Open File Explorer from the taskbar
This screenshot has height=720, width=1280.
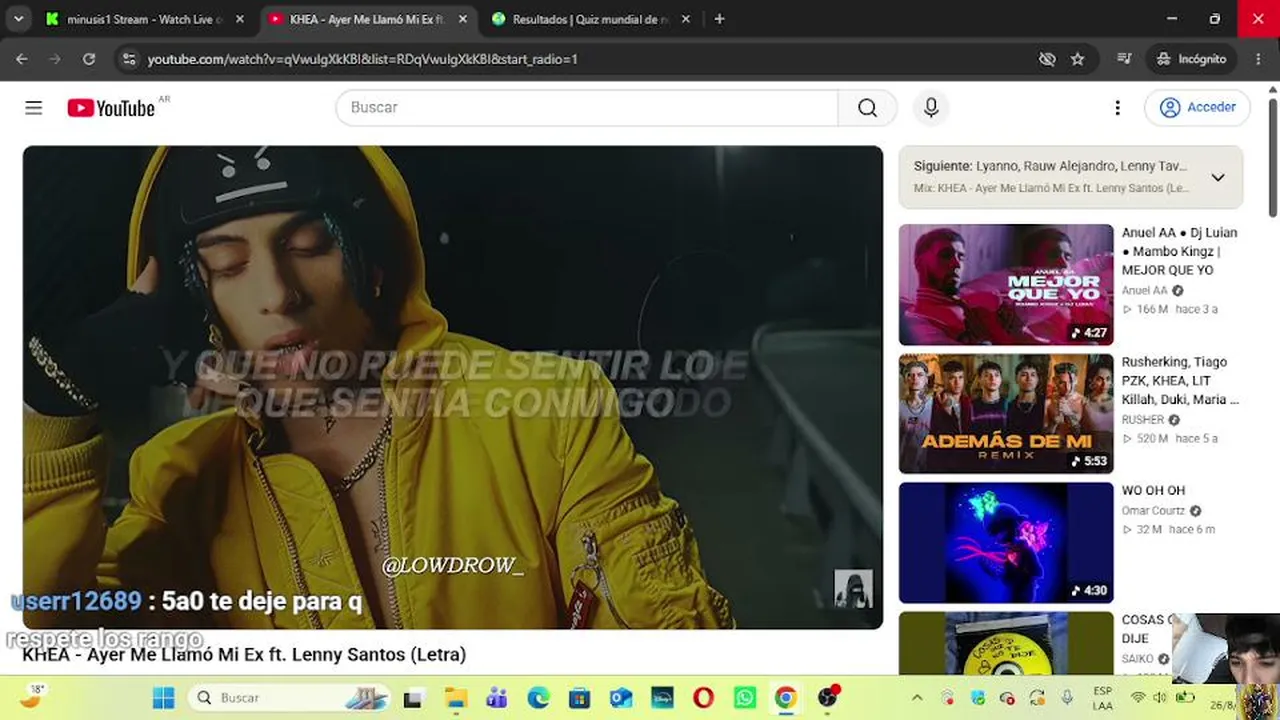456,698
